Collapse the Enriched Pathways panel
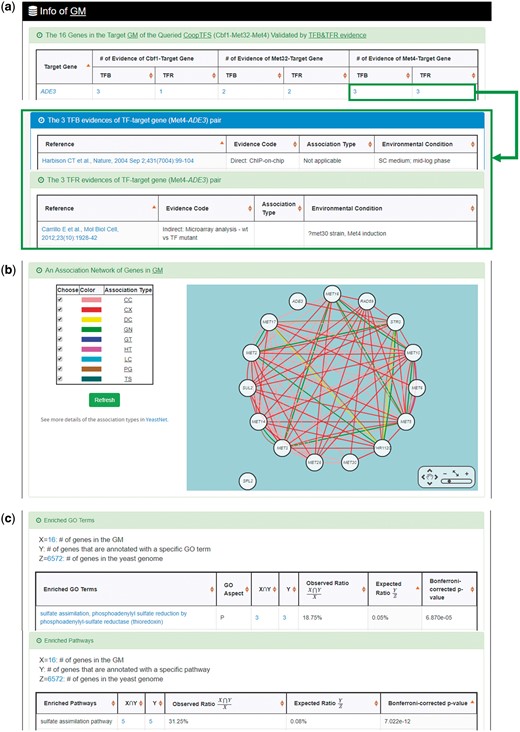Screen dimensions: 520x732 tap(39, 640)
